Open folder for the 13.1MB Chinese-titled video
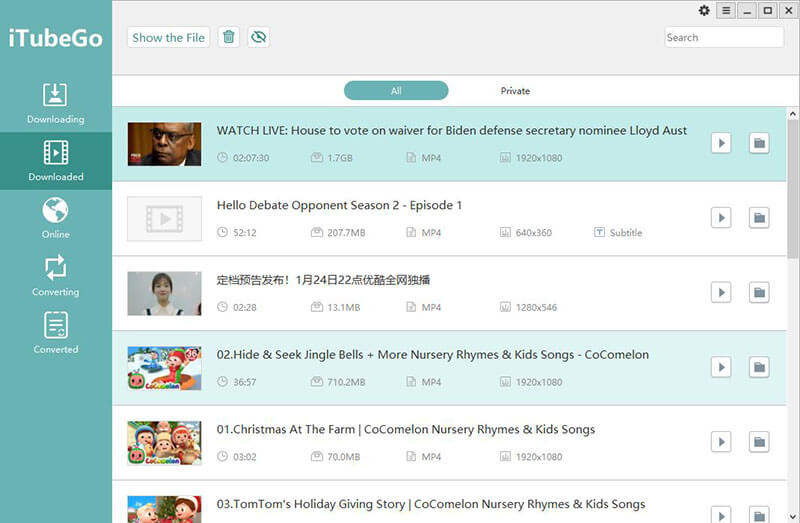 759,292
